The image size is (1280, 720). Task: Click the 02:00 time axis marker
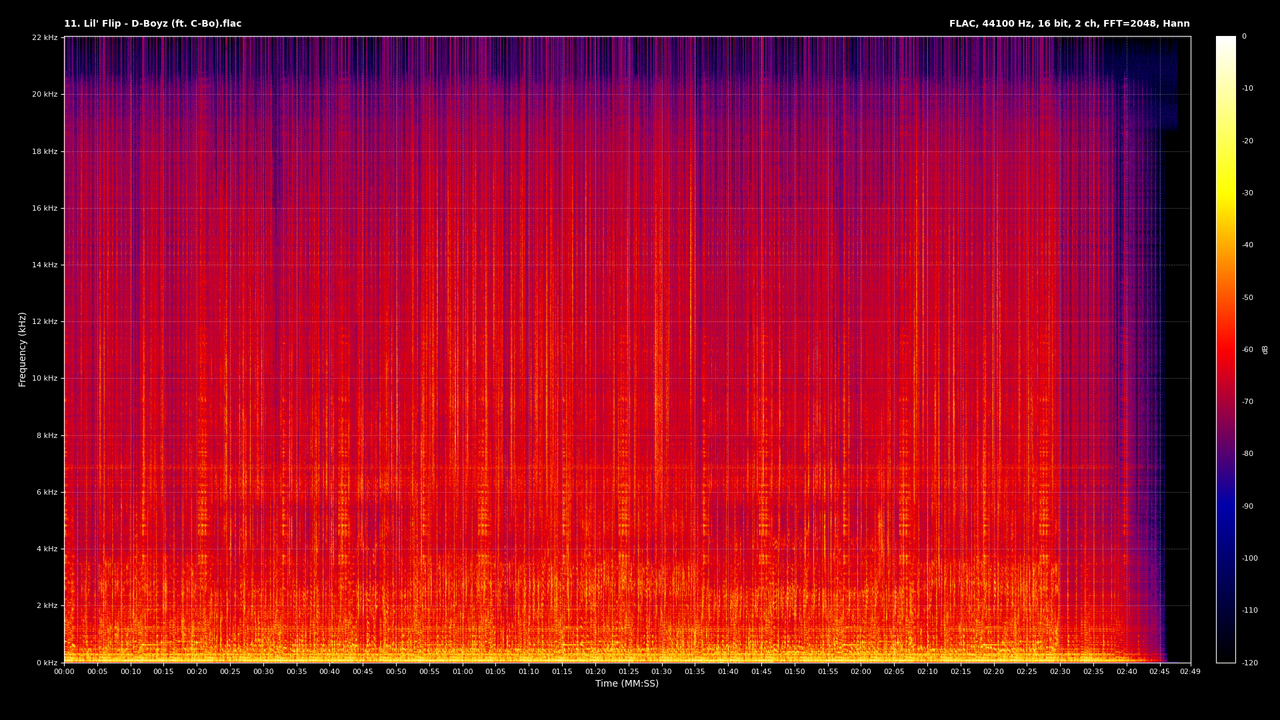click(860, 672)
